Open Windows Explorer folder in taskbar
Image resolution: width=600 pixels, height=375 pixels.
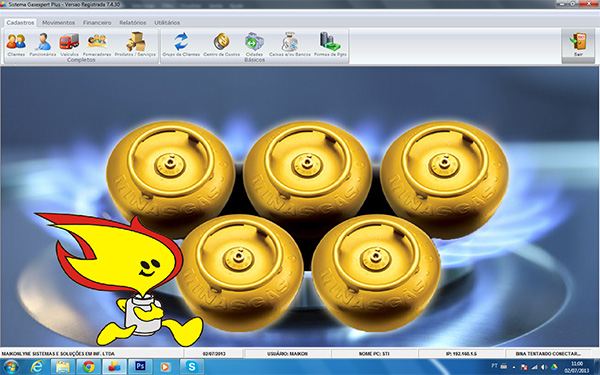[x=62, y=367]
